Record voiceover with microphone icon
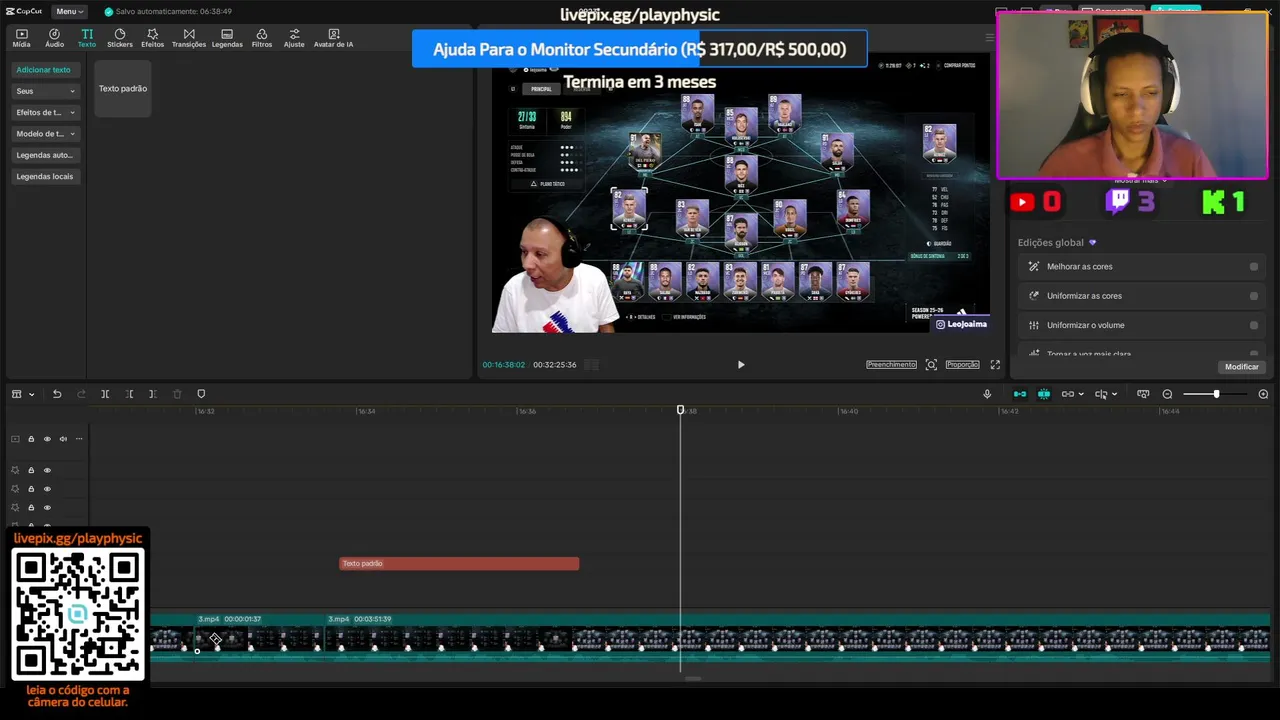 tap(987, 394)
